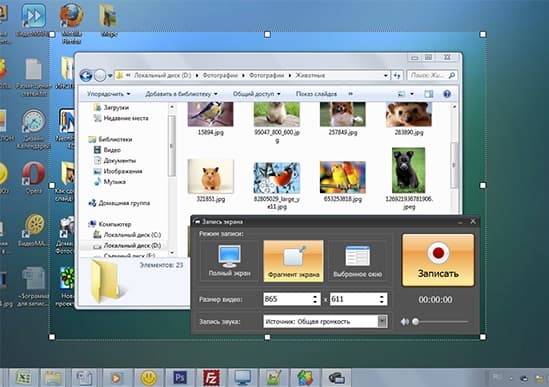Select the Выбранное окно recording mode
The width and height of the screenshot is (549, 387).
(357, 261)
